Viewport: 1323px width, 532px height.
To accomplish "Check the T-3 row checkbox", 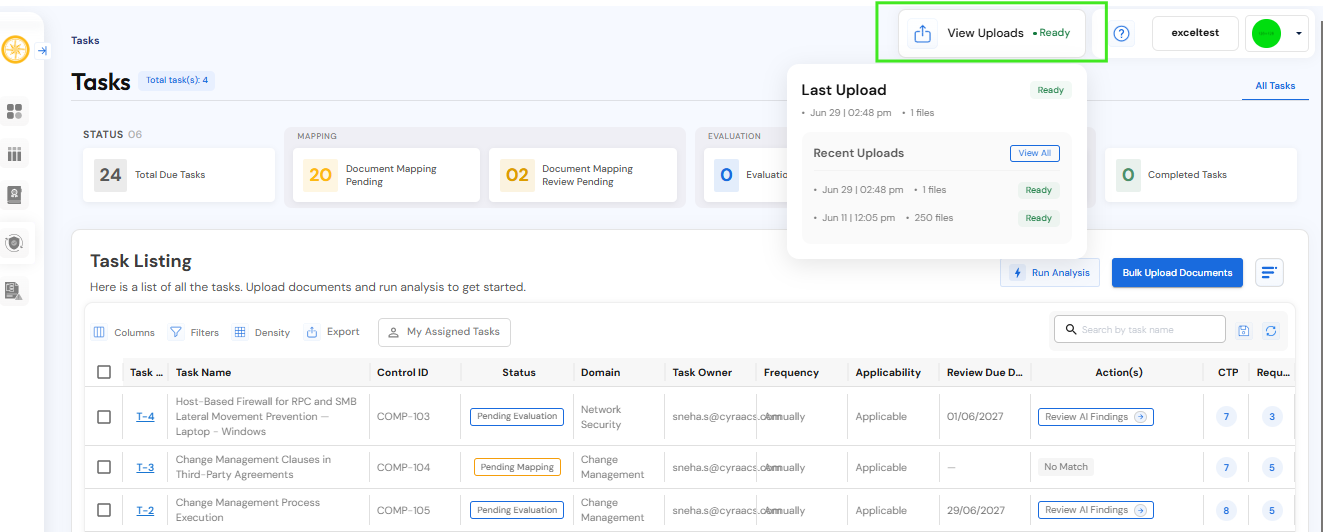I will pos(104,467).
